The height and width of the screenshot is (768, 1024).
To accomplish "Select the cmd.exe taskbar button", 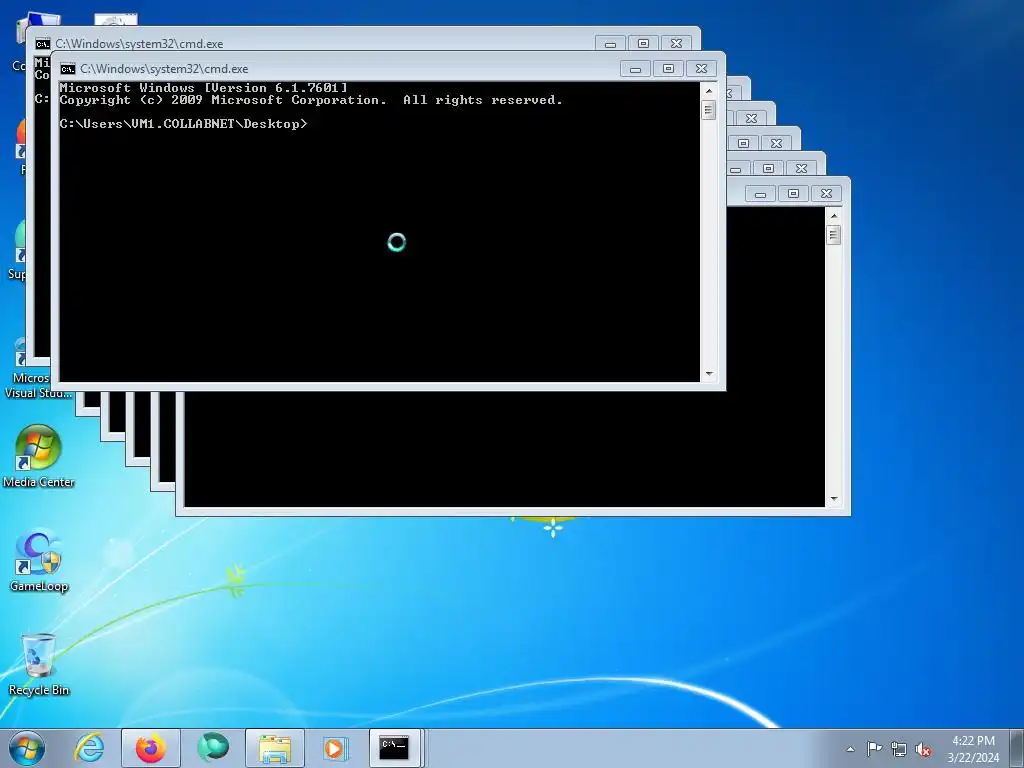I will pyautogui.click(x=394, y=748).
